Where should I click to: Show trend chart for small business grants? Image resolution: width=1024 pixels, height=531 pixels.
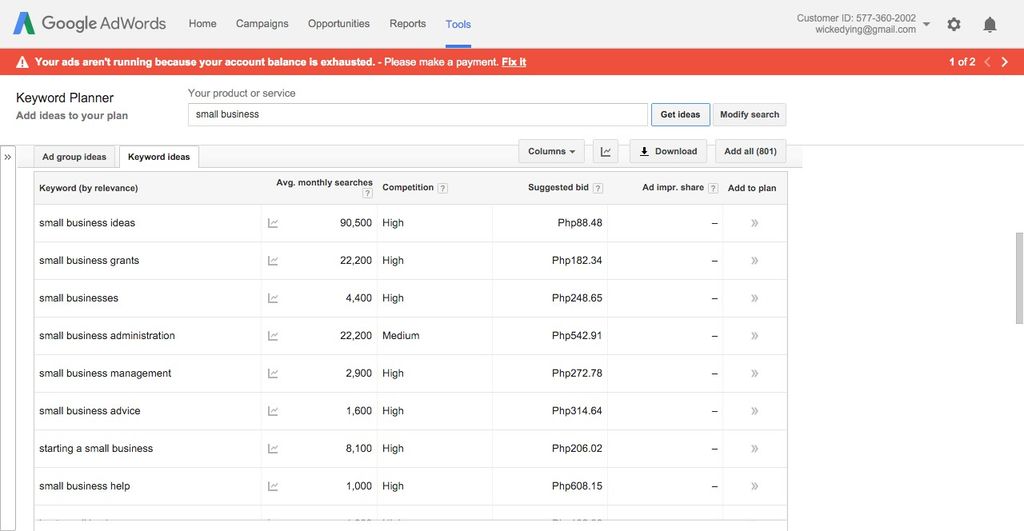click(x=273, y=261)
